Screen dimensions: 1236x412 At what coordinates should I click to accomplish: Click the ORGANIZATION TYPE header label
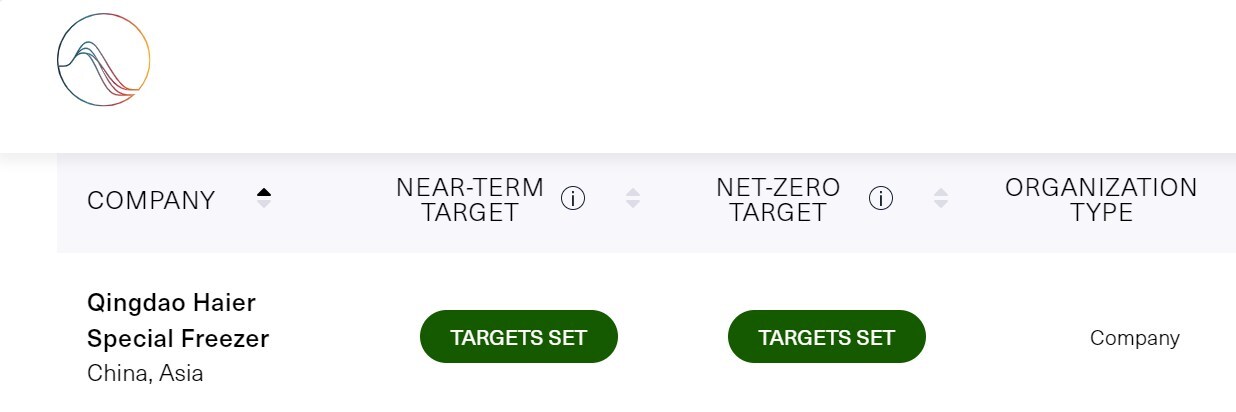pos(1100,200)
